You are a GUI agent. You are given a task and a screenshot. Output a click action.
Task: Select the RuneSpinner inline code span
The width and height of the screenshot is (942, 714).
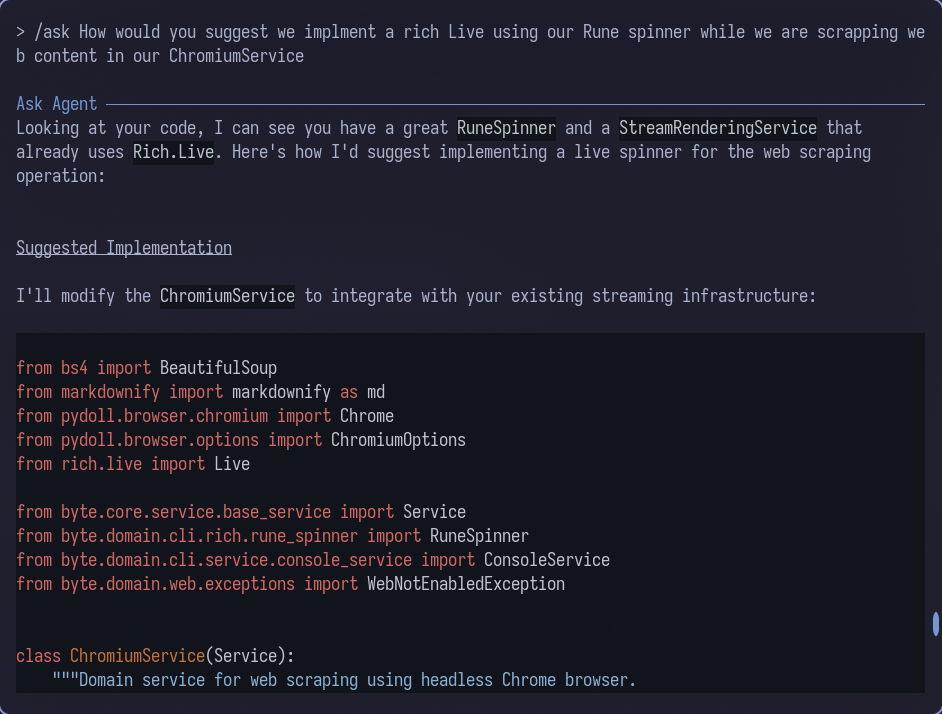505,128
